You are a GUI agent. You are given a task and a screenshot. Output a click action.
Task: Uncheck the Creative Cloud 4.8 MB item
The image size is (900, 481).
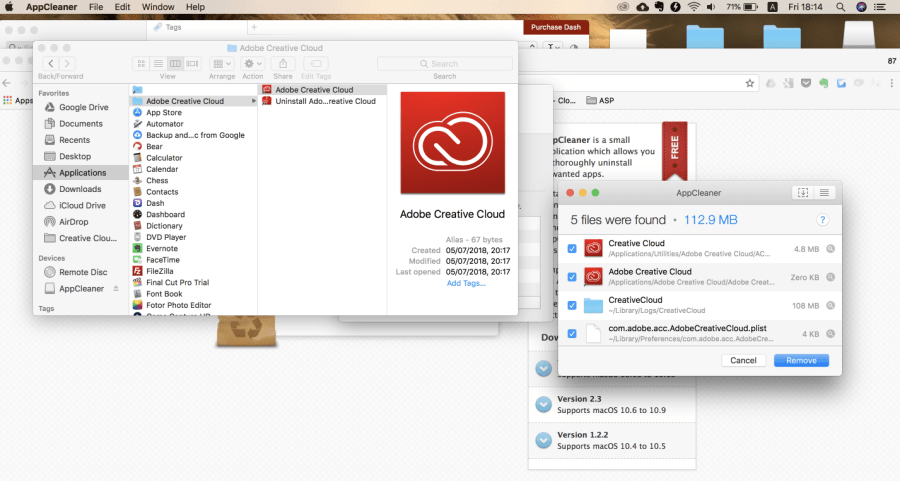tap(572, 249)
